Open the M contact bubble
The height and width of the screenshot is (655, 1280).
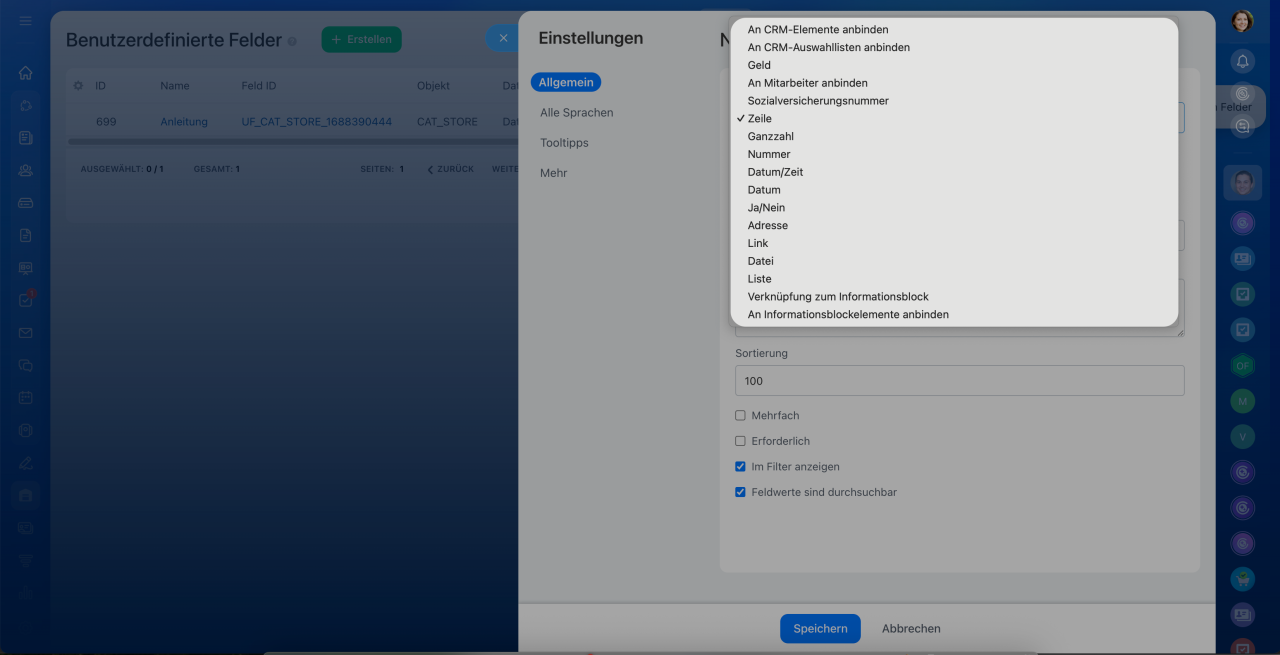pyautogui.click(x=1243, y=401)
